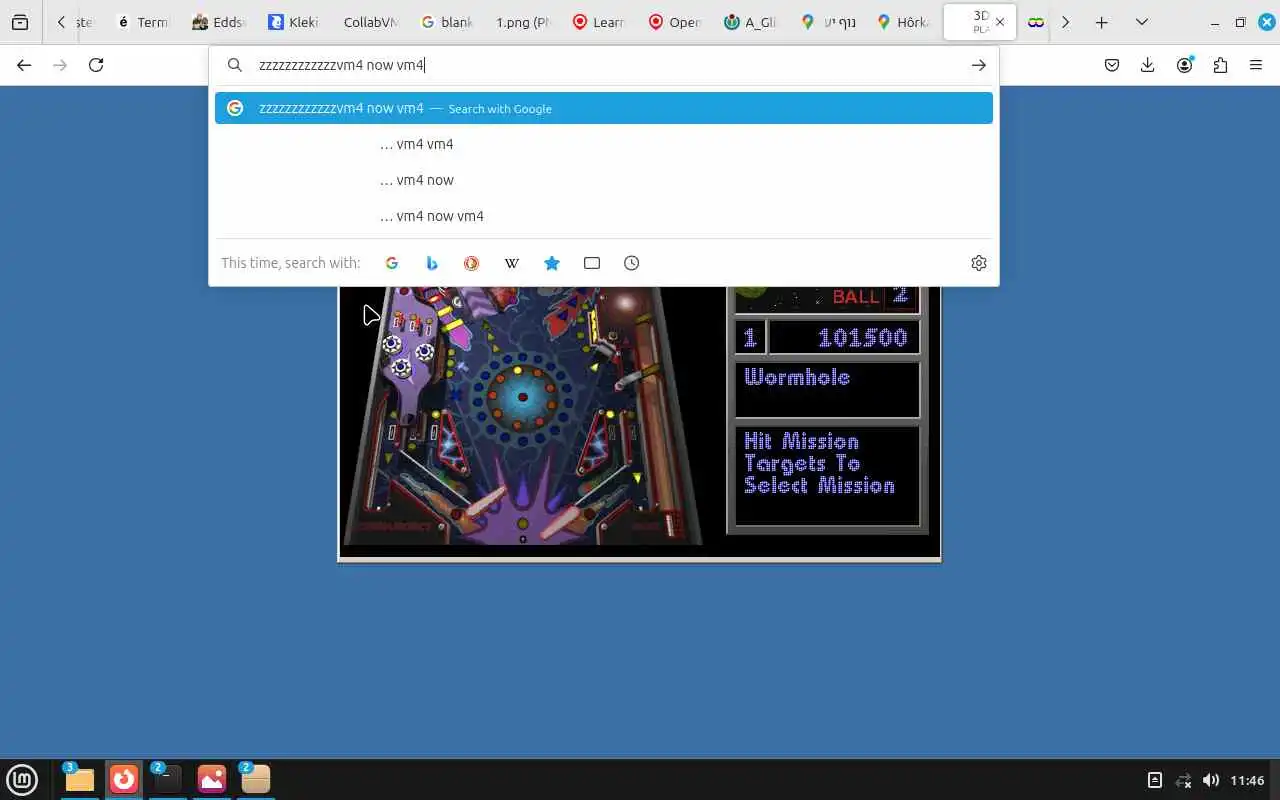The height and width of the screenshot is (800, 1280).
Task: Search open tabs with the tab icon
Action: pyautogui.click(x=592, y=263)
